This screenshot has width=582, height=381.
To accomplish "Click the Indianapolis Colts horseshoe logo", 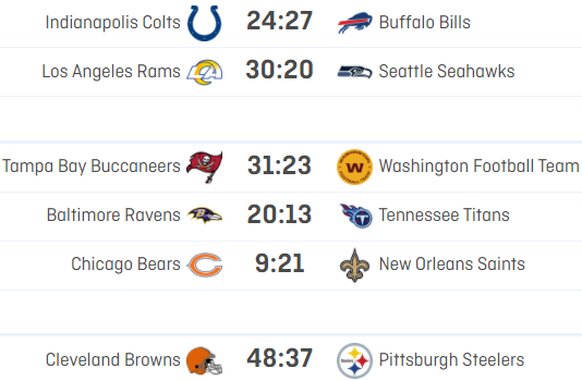I will coord(205,23).
